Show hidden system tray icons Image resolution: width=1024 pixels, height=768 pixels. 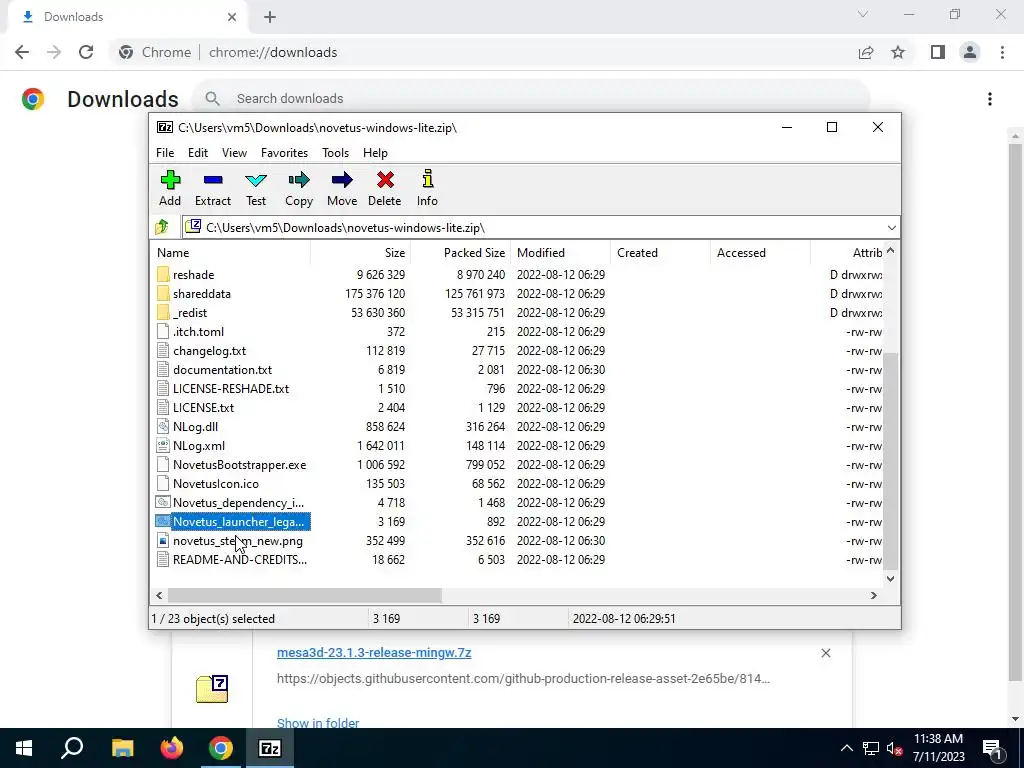click(x=846, y=748)
